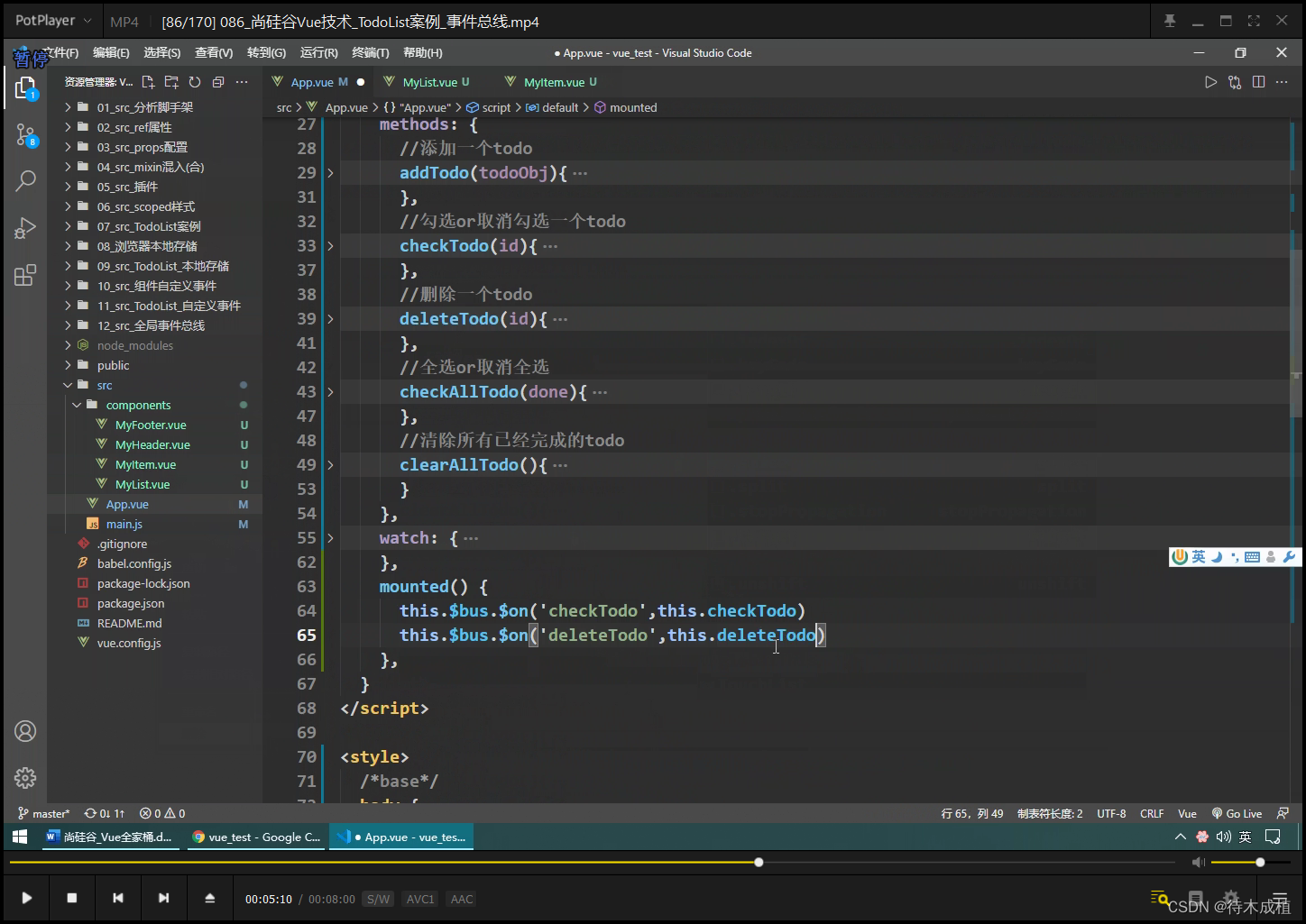The width and height of the screenshot is (1306, 924).
Task: Click the master branch indicator
Action: 43,813
